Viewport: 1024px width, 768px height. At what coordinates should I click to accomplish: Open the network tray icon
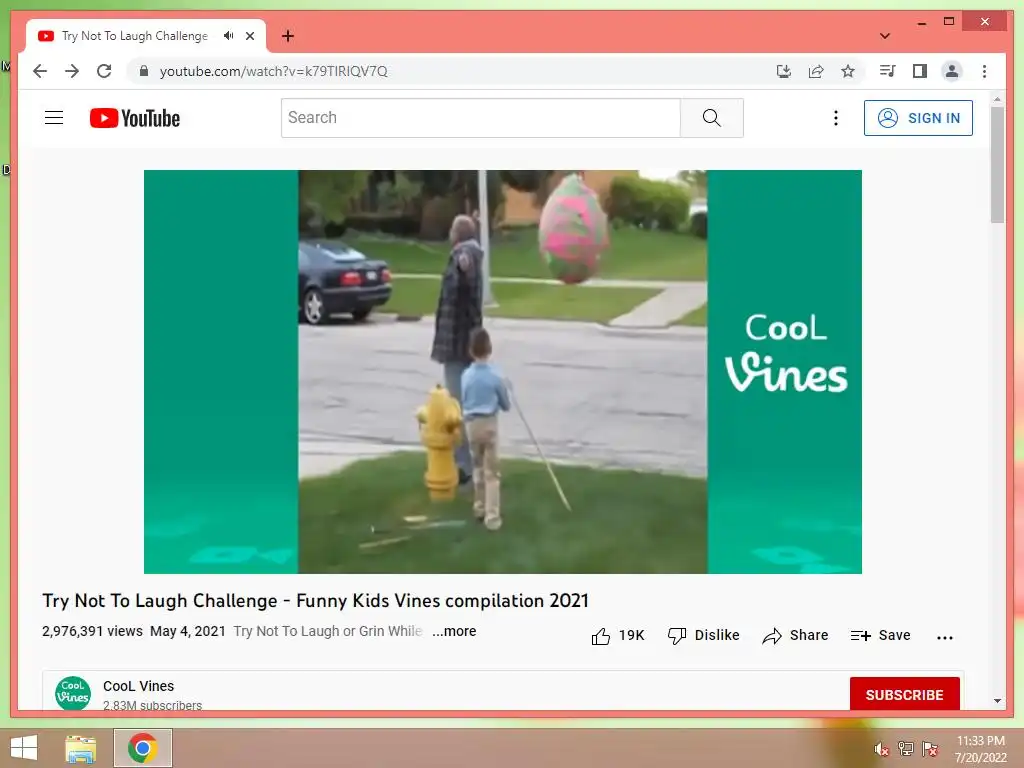906,749
